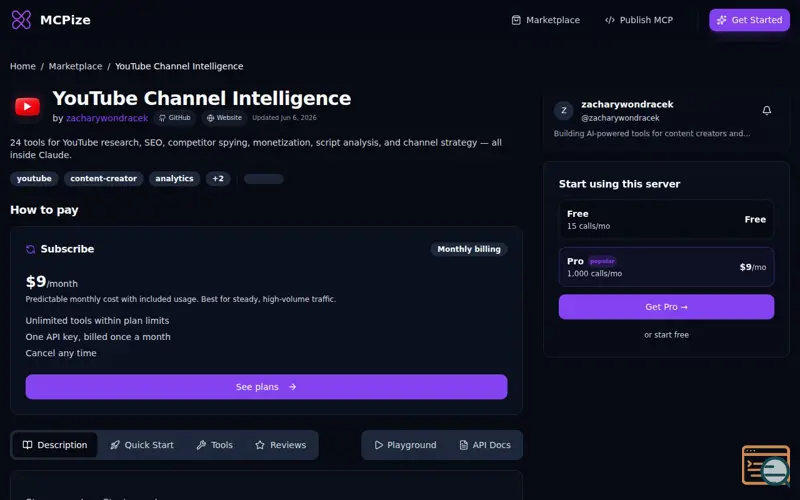800x500 pixels.
Task: Select the analytics tag
Action: pyautogui.click(x=174, y=179)
